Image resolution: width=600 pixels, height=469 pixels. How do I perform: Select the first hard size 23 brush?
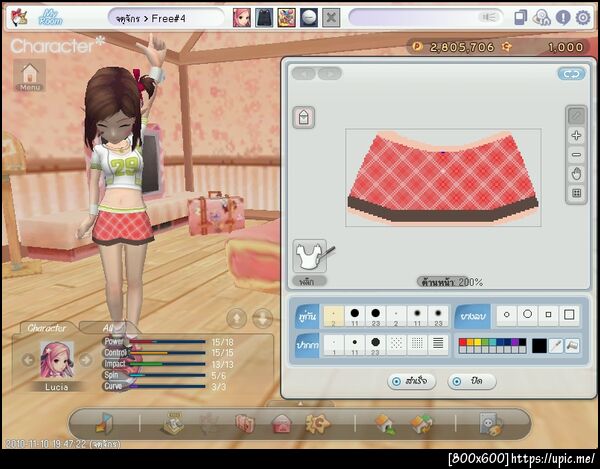click(376, 316)
